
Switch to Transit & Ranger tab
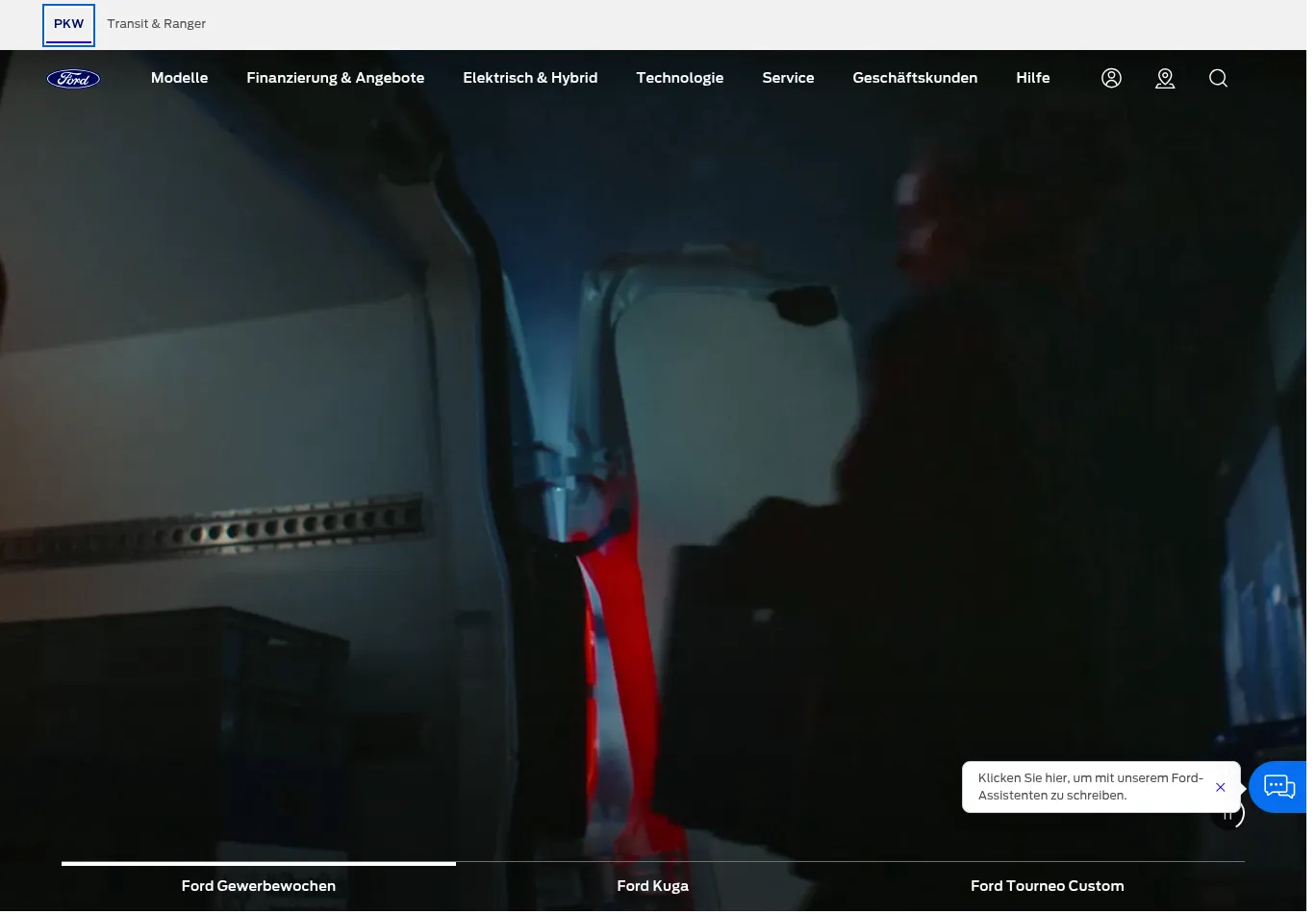[x=157, y=24]
